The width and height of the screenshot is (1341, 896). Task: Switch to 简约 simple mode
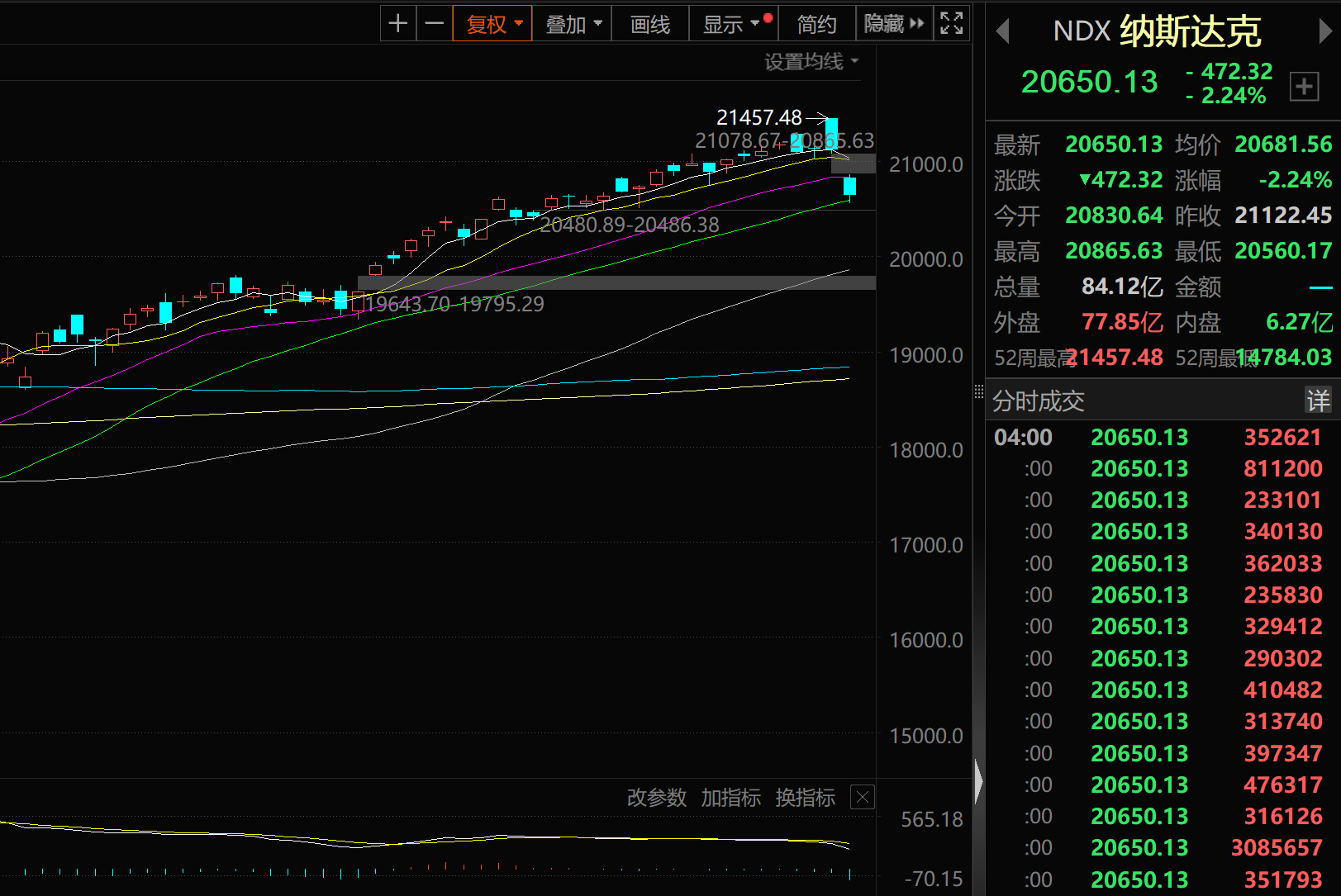coord(816,23)
